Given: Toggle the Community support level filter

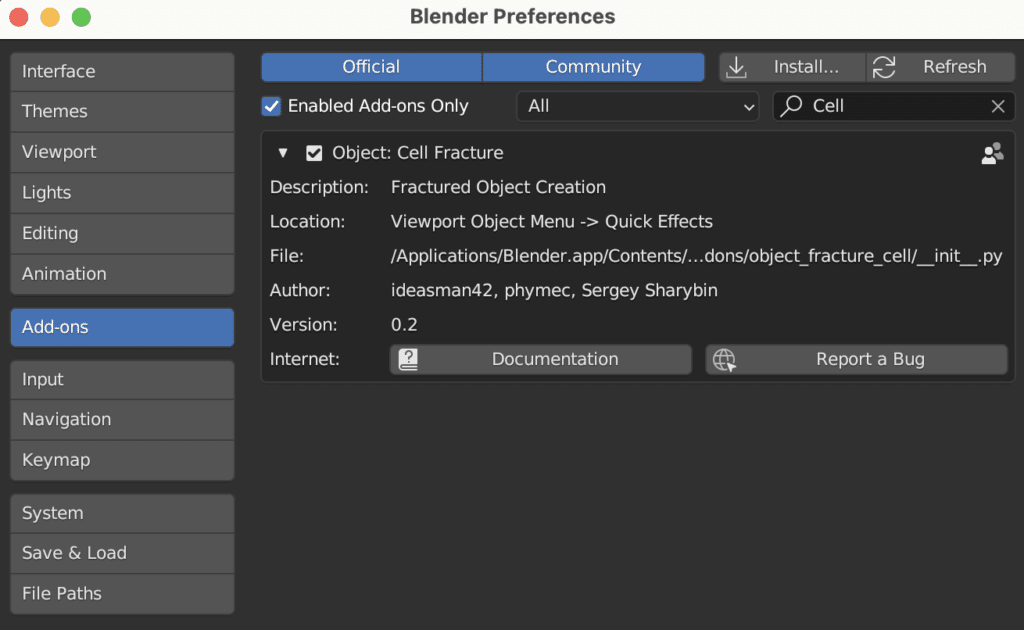Looking at the screenshot, I should click(593, 67).
